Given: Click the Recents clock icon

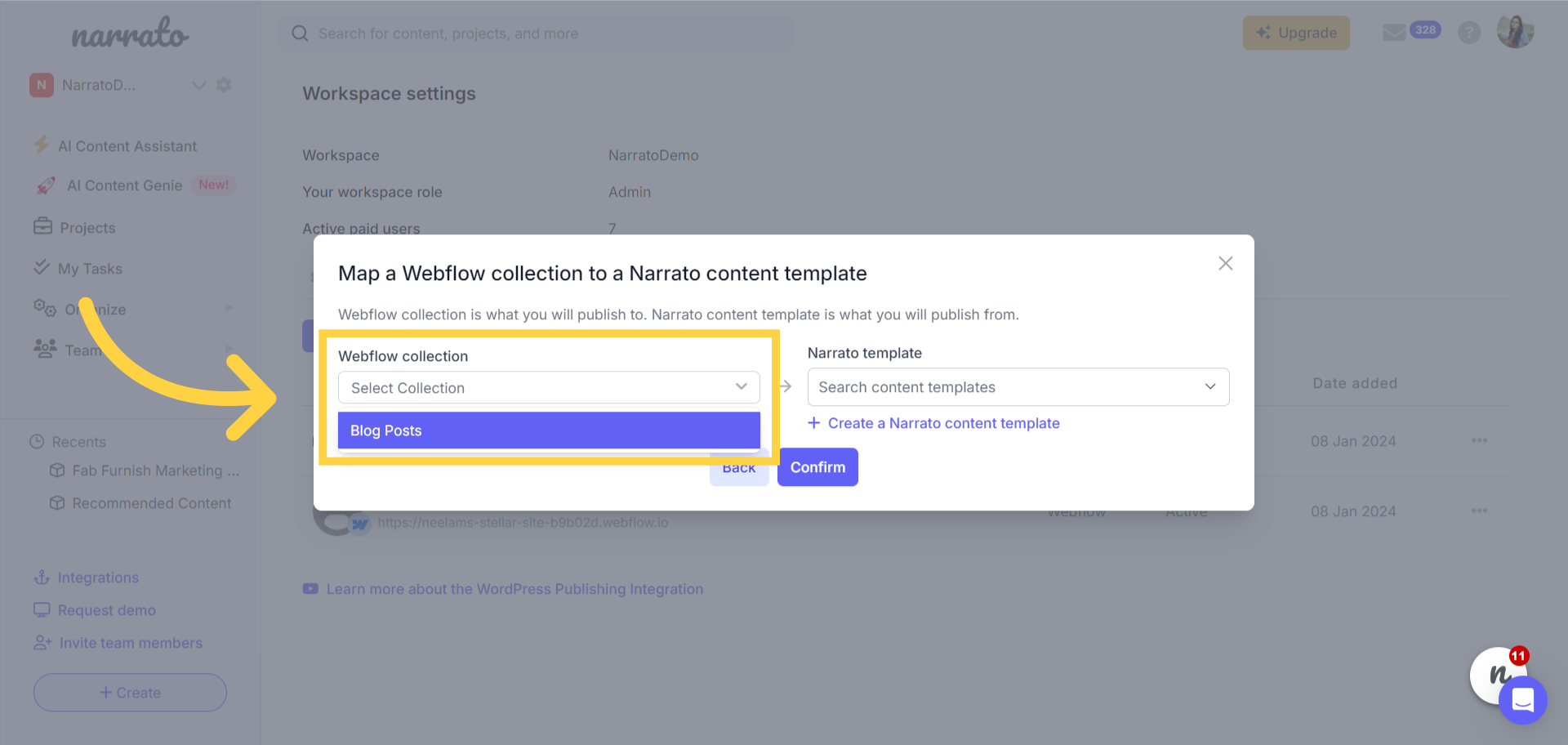Looking at the screenshot, I should [37, 442].
